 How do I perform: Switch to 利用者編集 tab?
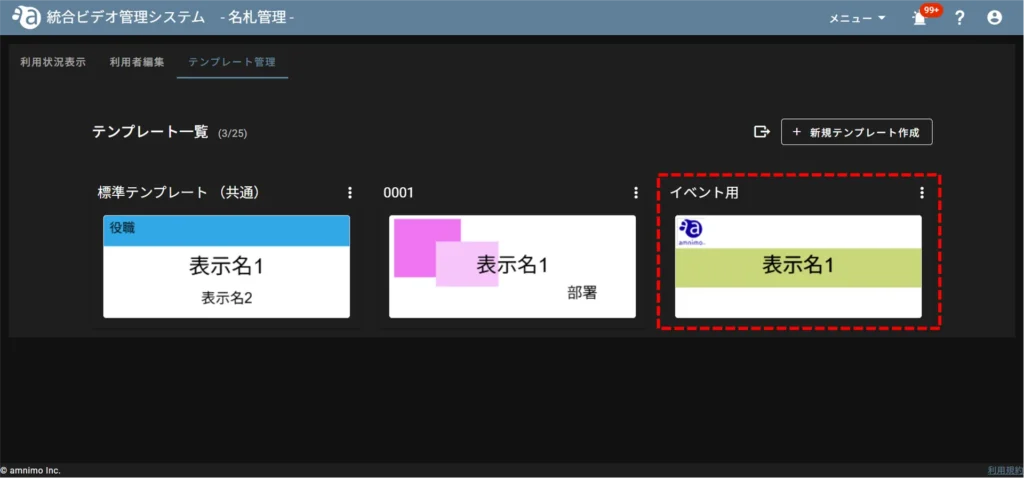(x=137, y=62)
